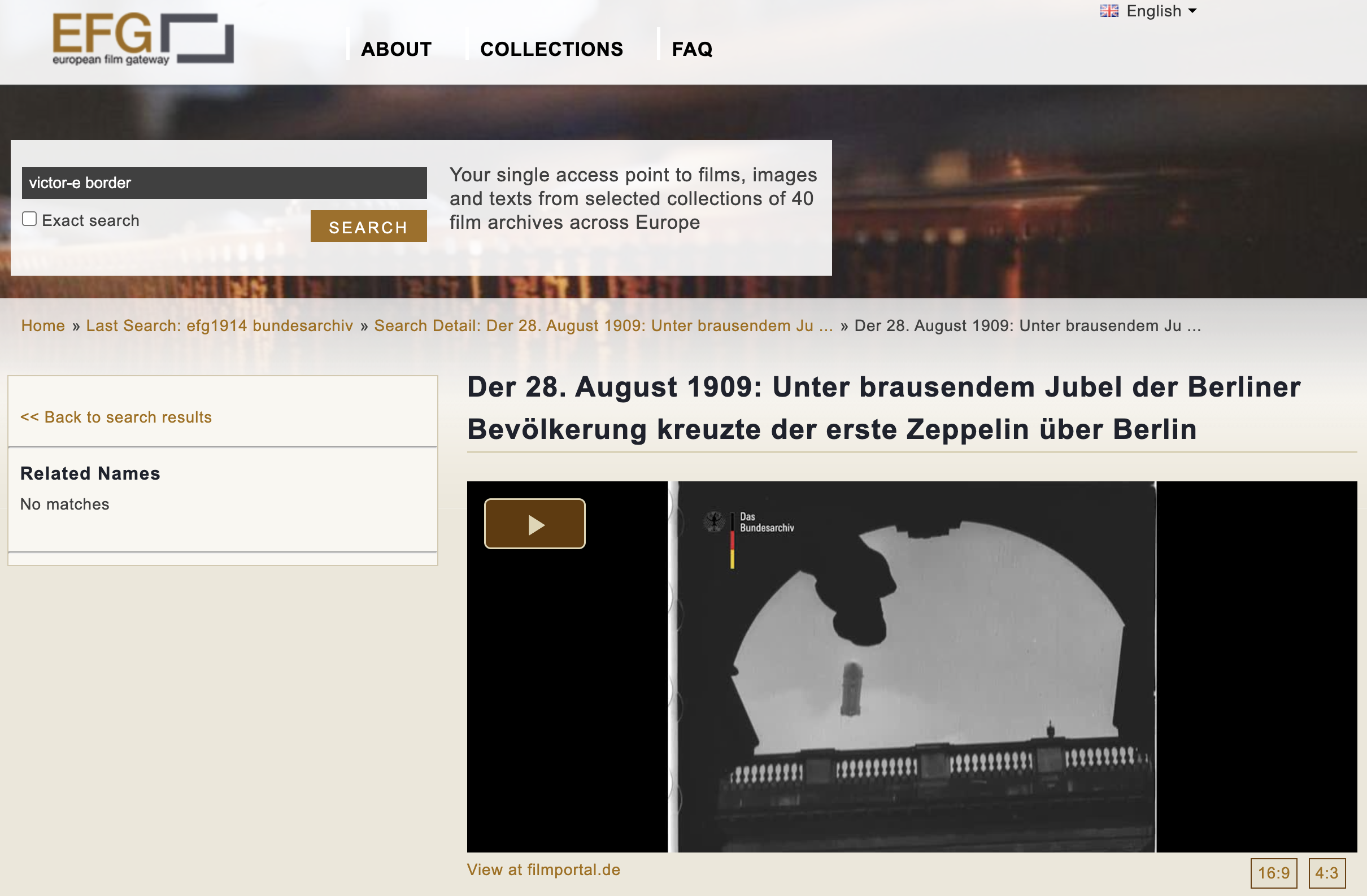Go back to search results
The width and height of the screenshot is (1367, 896).
coord(116,417)
